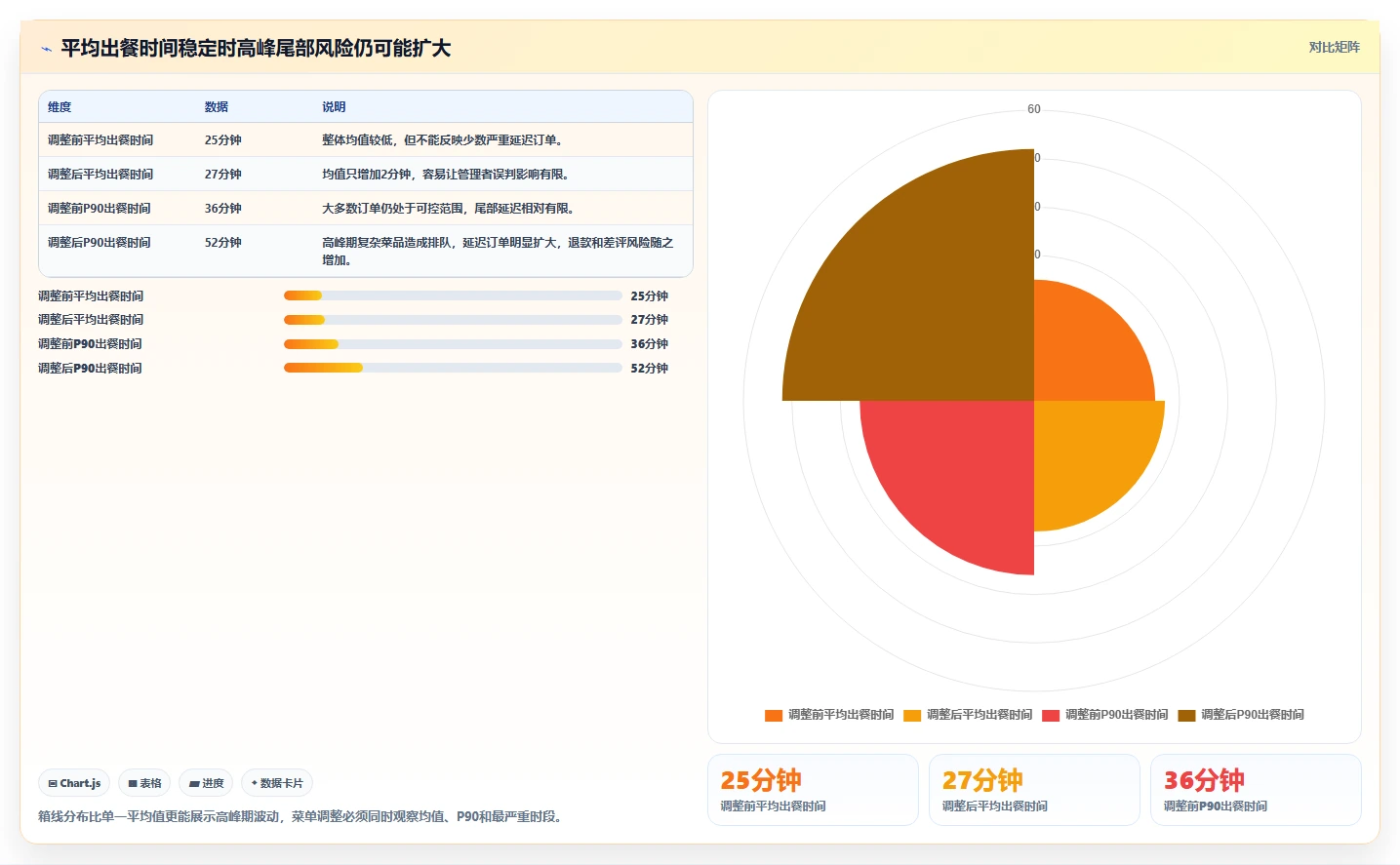Click description starting 均值只增加2分钟
Viewport: 1400px width, 865px height.
pyautogui.click(x=448, y=175)
